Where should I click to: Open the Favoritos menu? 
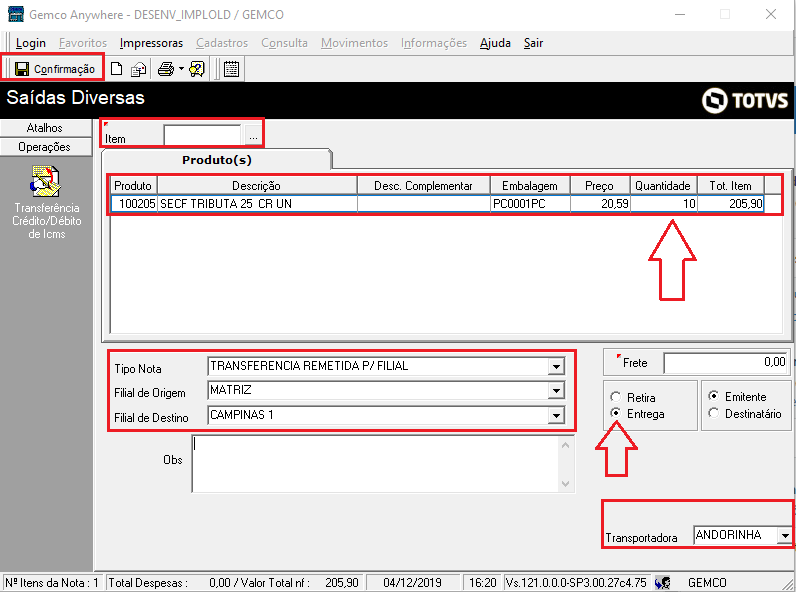83,43
